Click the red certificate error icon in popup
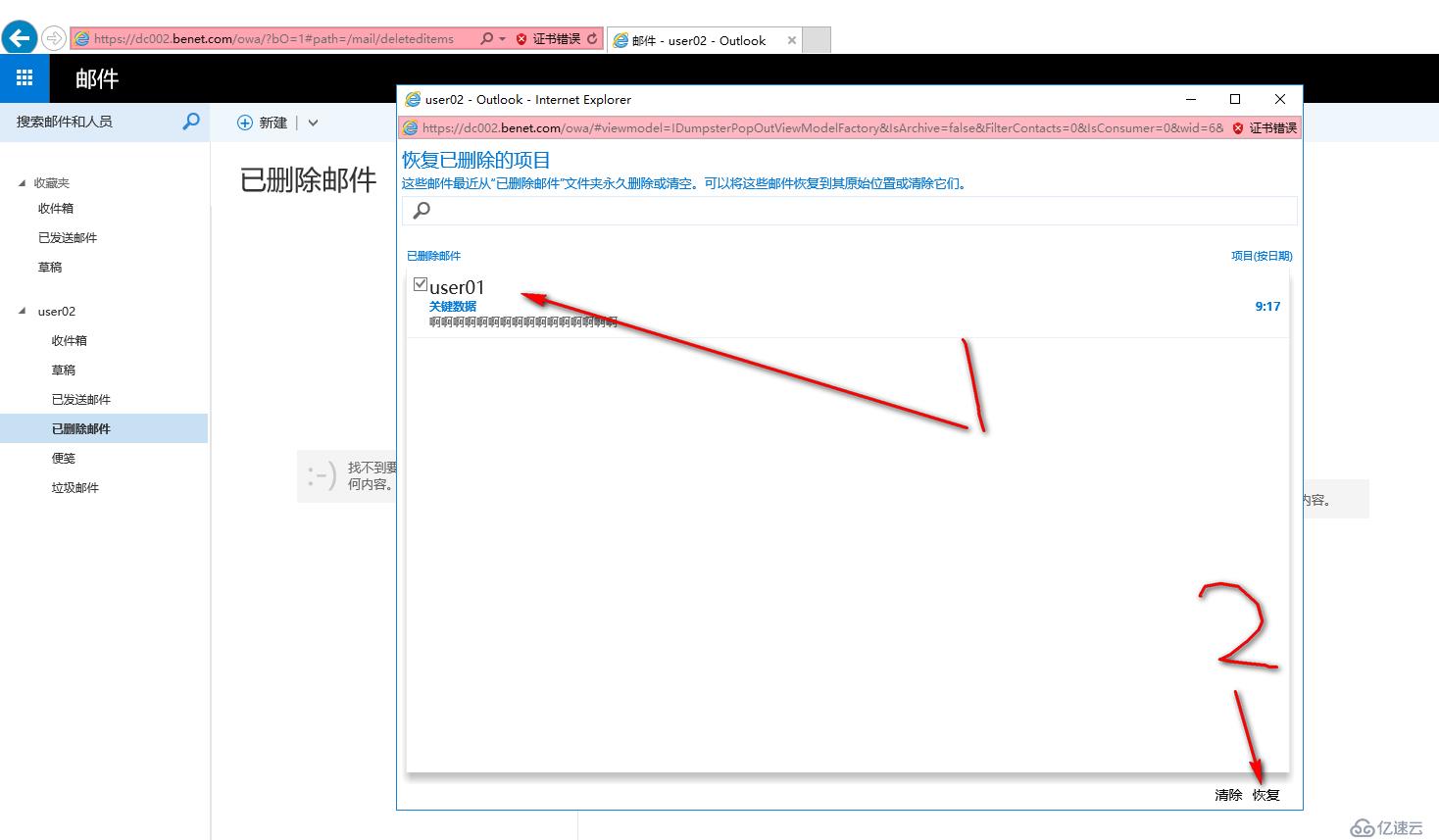Screen dimensions: 1439x840 [1238, 128]
